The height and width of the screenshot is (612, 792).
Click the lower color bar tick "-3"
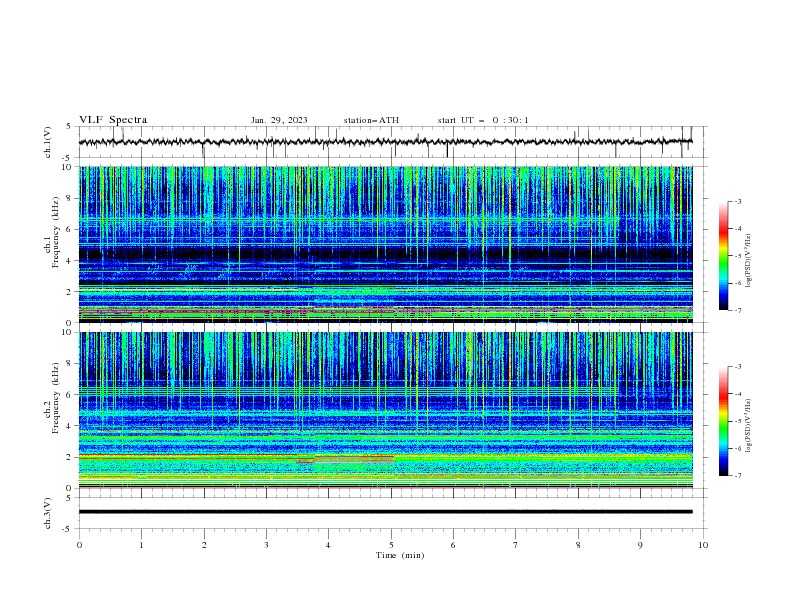737,367
